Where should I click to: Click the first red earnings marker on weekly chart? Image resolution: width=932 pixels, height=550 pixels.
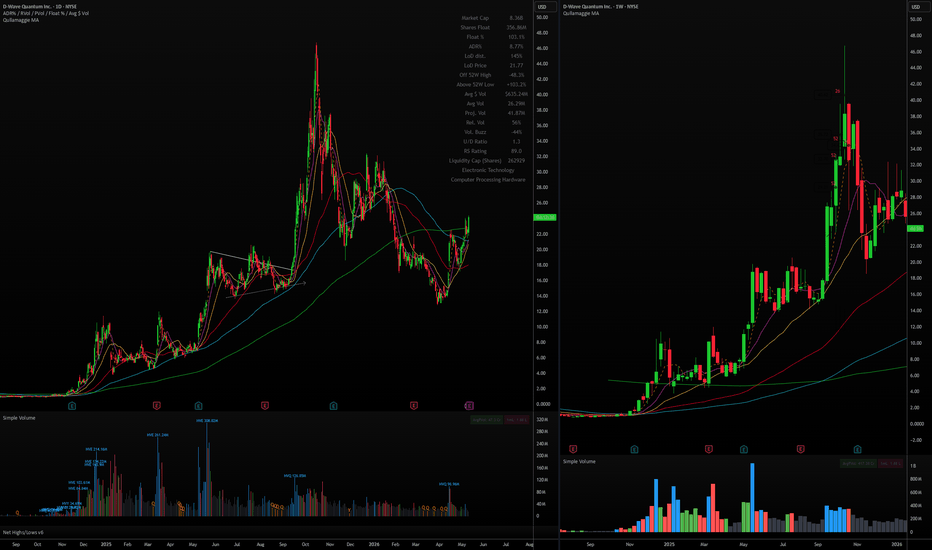click(573, 449)
